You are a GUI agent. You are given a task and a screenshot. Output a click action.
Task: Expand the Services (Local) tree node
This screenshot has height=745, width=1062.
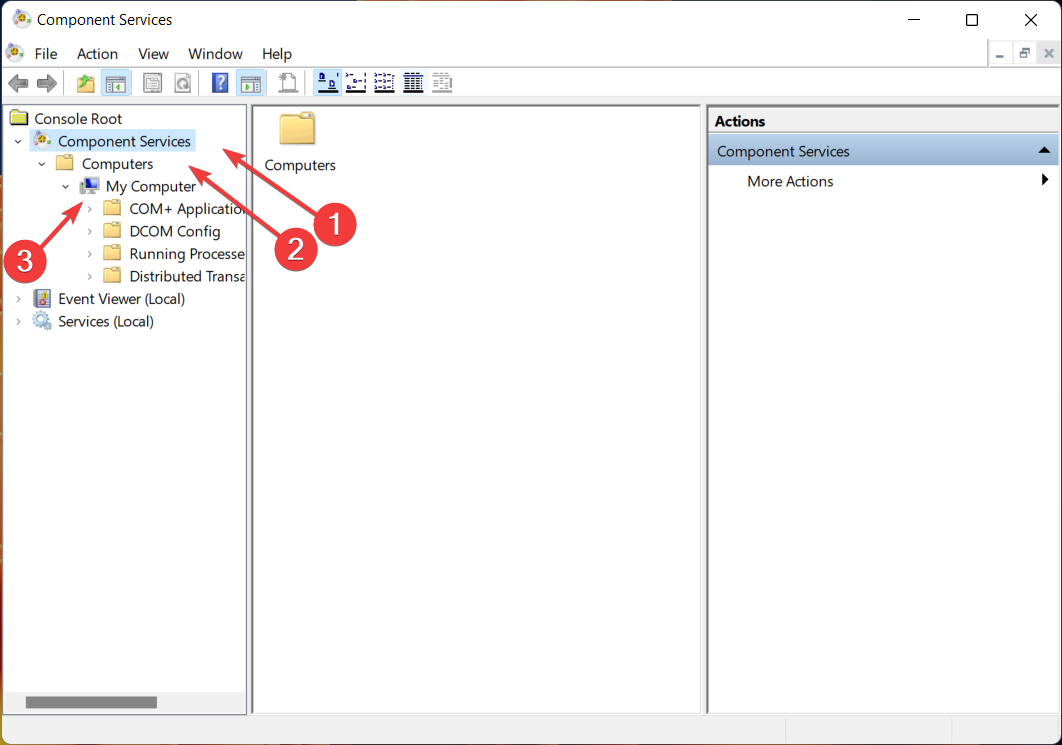coord(18,322)
